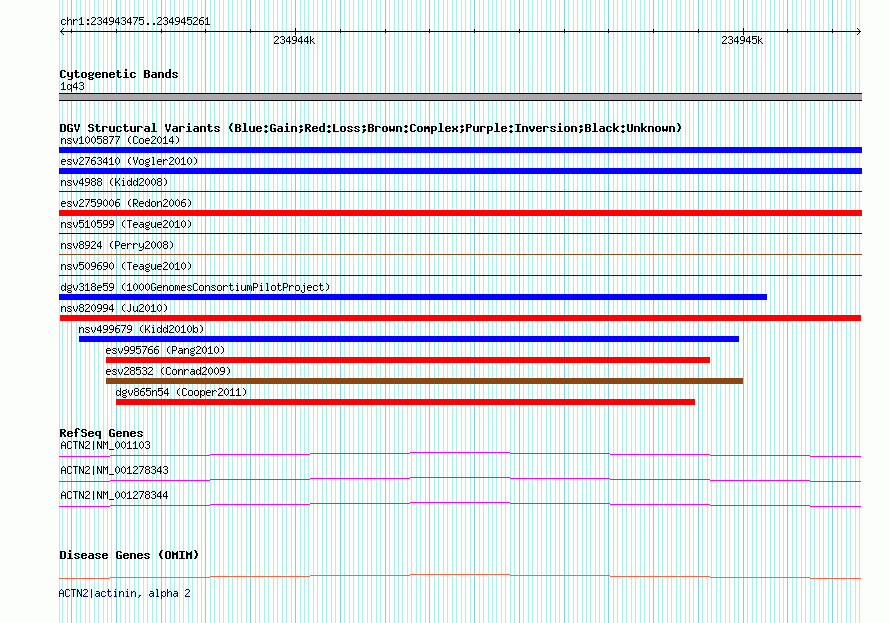Click the blue bar for nsv1005877

click(460, 150)
